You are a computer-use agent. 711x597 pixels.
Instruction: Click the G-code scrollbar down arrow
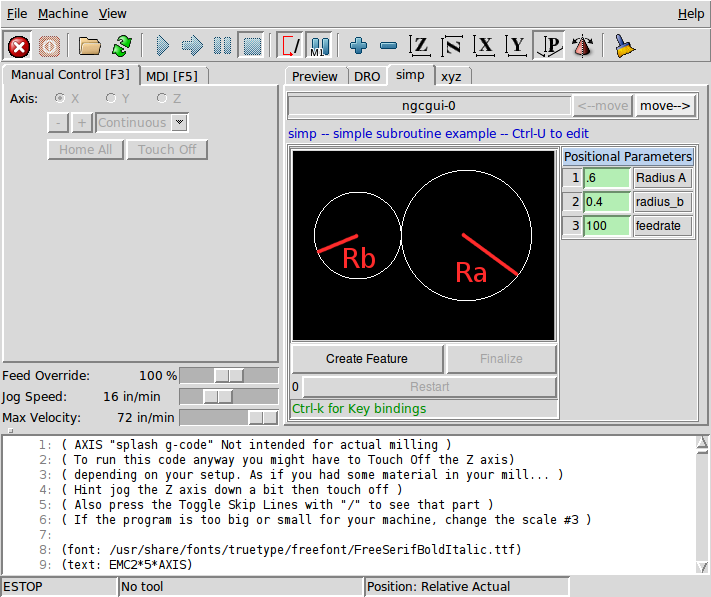point(702,567)
